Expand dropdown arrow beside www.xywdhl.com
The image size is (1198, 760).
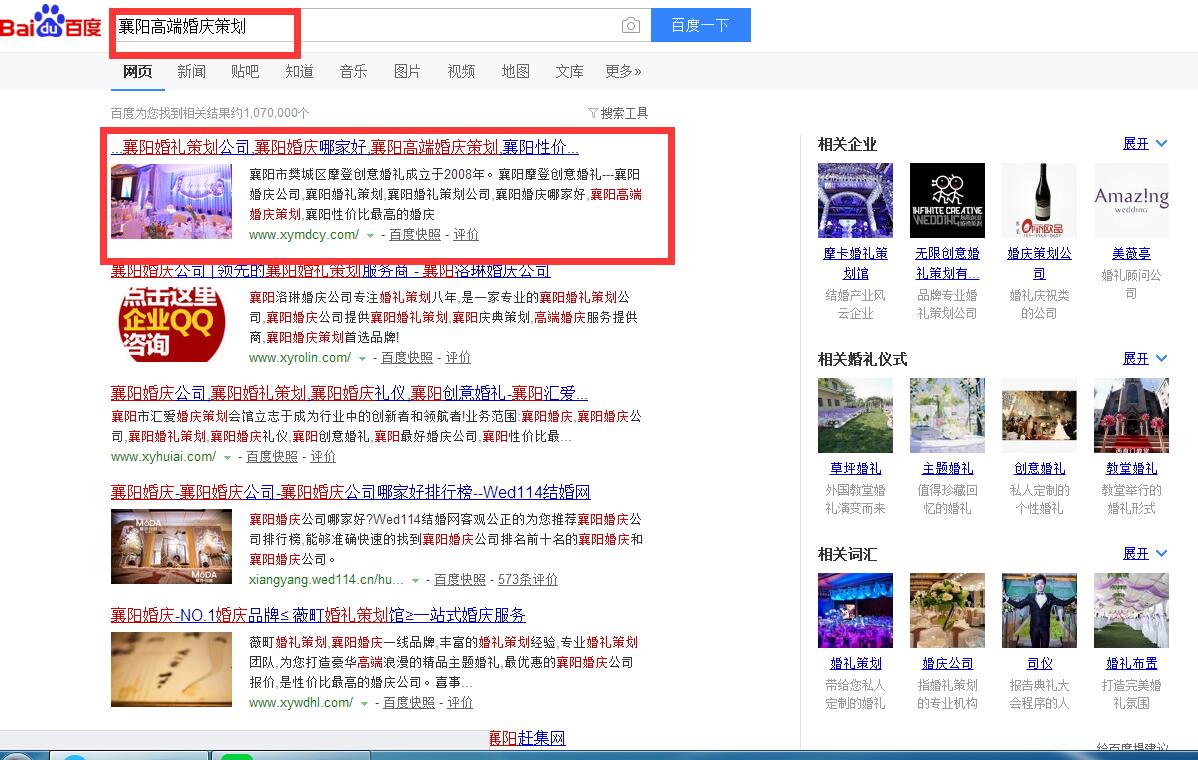tap(365, 703)
